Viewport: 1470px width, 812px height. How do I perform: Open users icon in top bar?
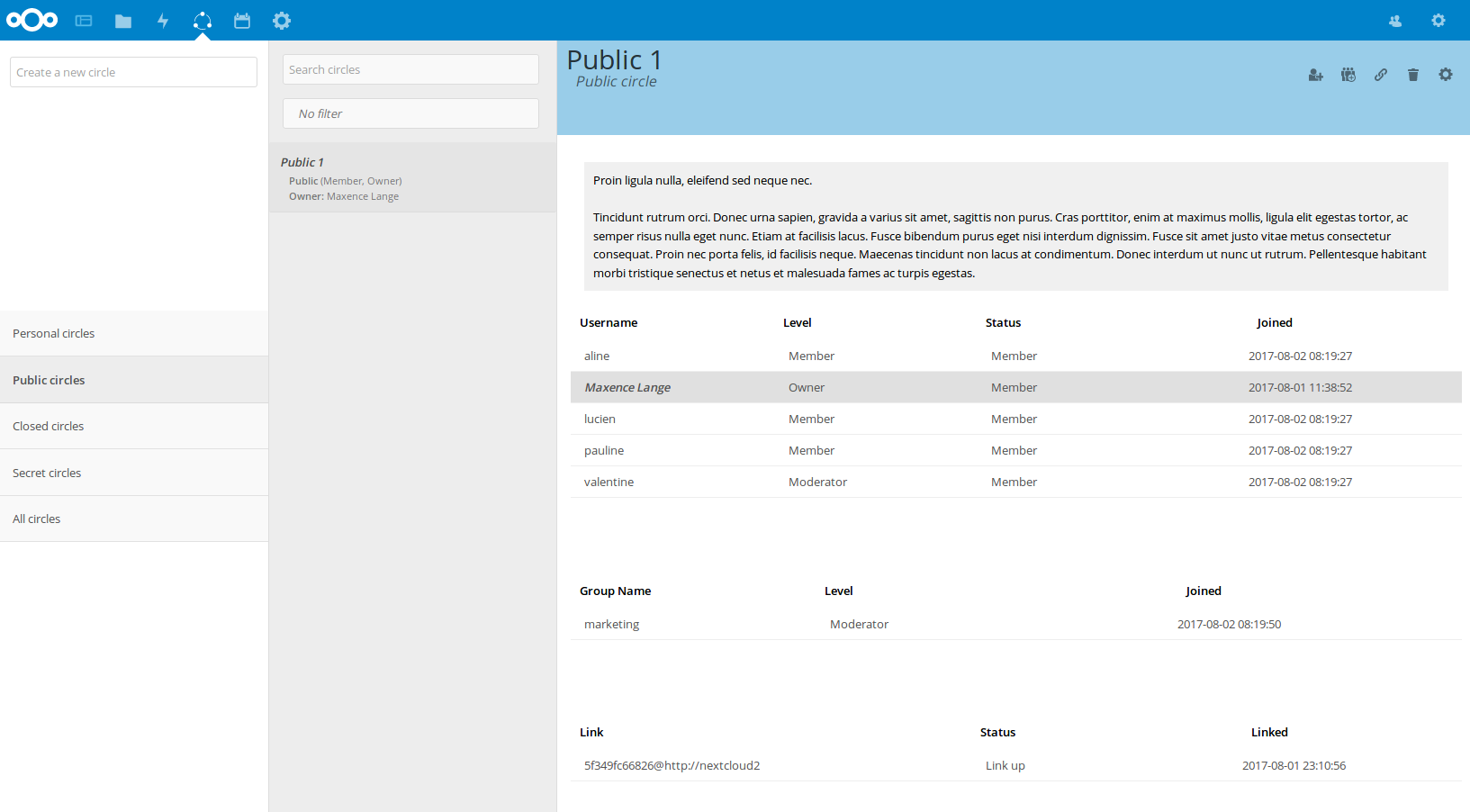coord(1394,21)
